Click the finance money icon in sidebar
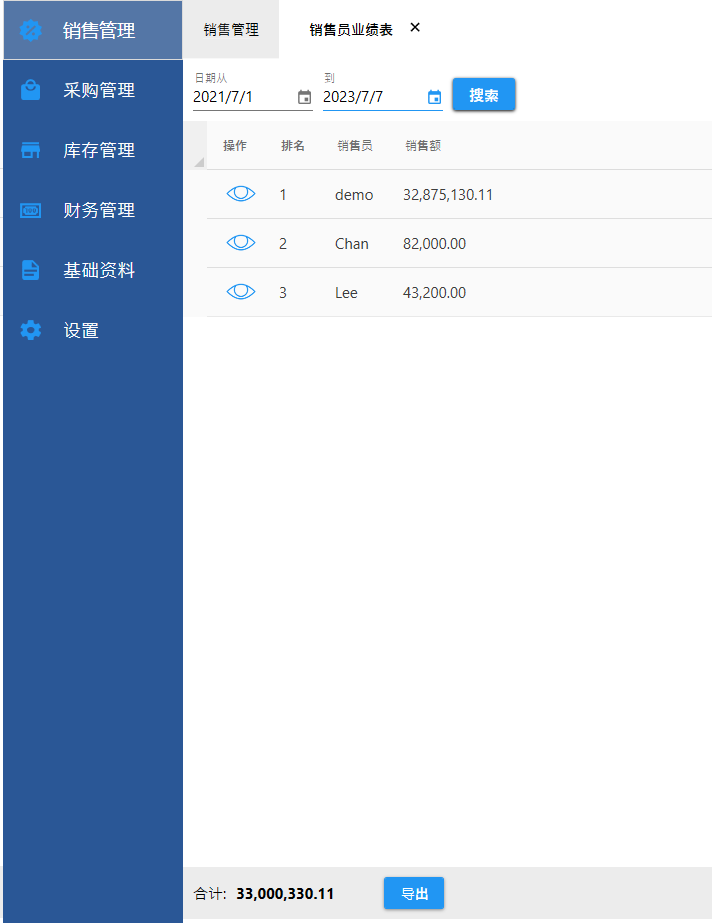 (31, 211)
